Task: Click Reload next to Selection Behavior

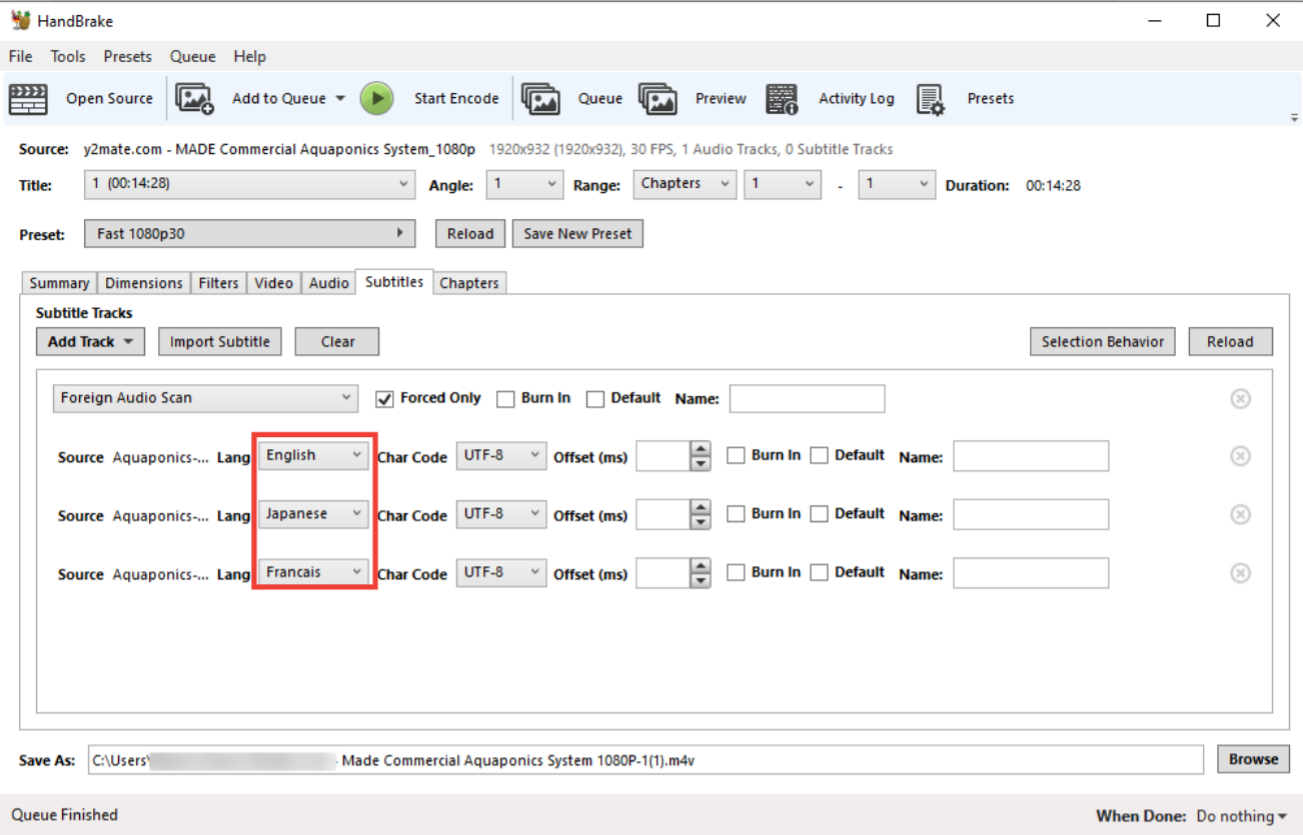Action: tap(1230, 342)
